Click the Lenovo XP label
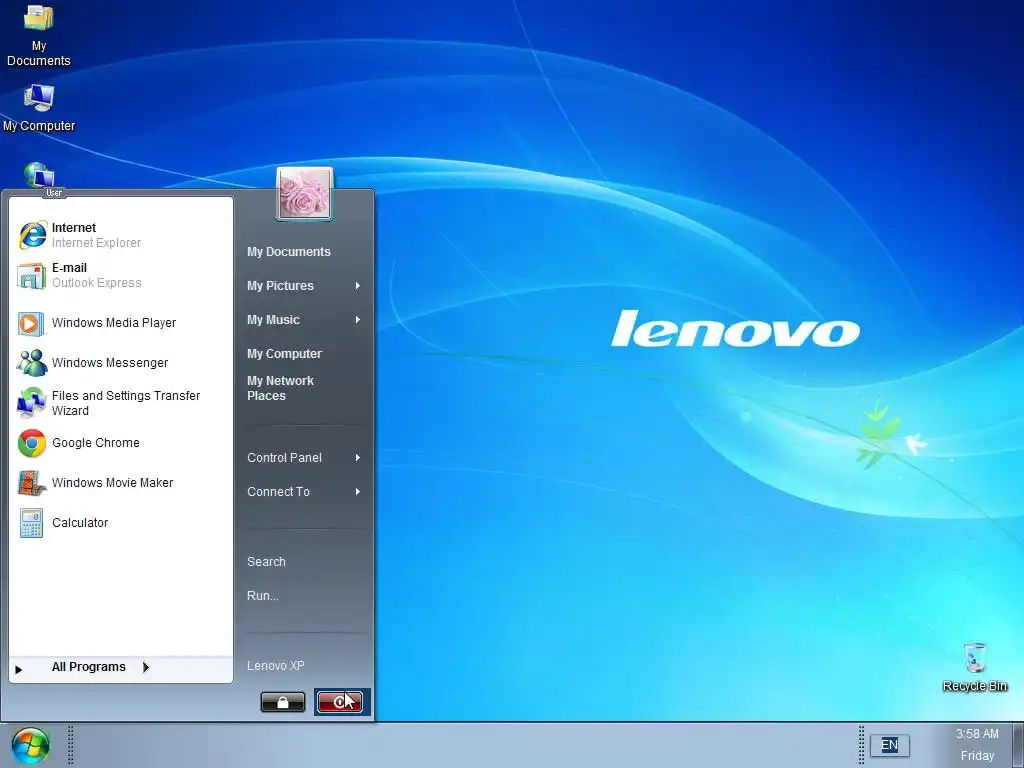This screenshot has width=1024, height=768. pyautogui.click(x=276, y=665)
